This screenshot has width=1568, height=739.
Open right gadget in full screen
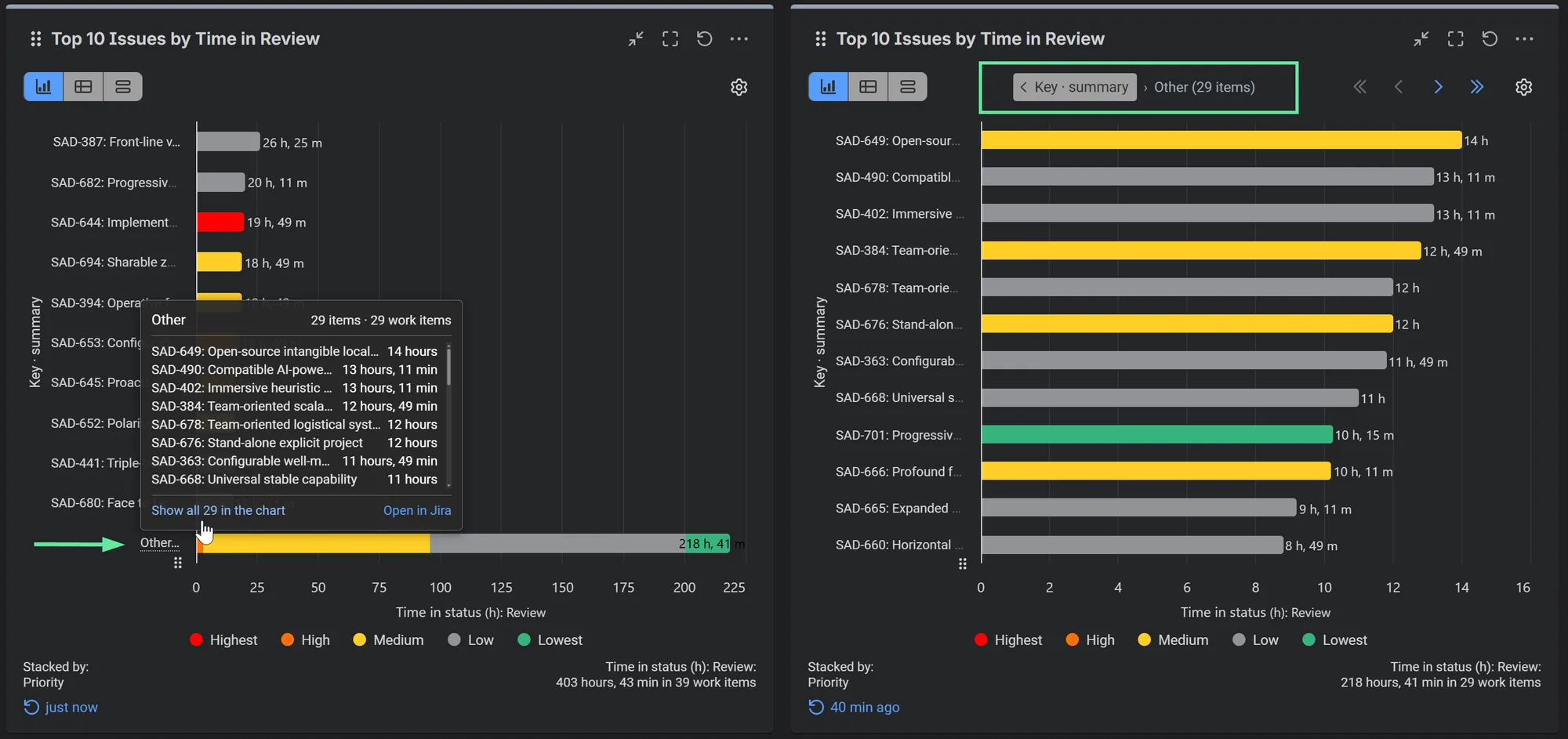tap(1455, 39)
